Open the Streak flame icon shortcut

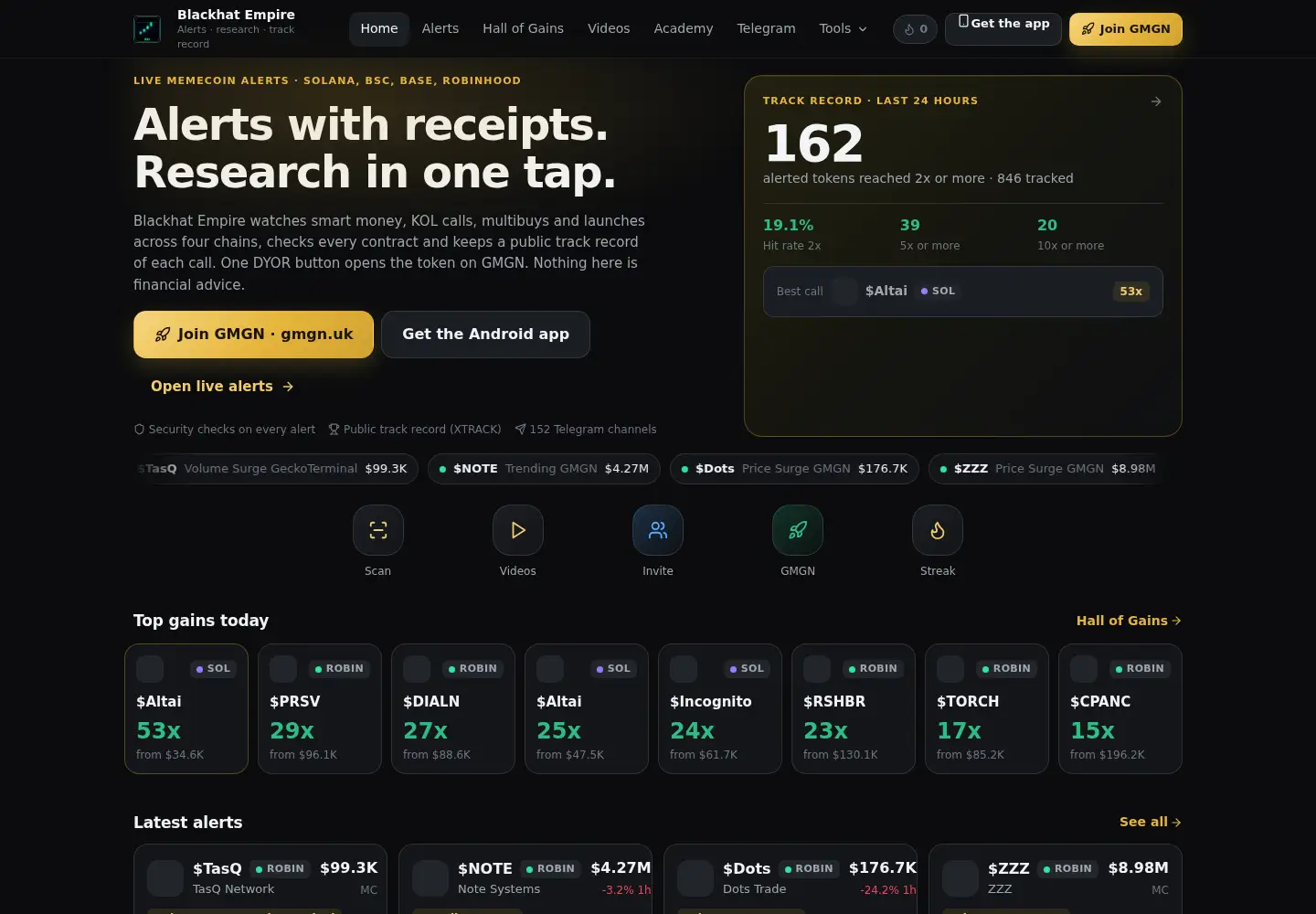pyautogui.click(x=938, y=530)
